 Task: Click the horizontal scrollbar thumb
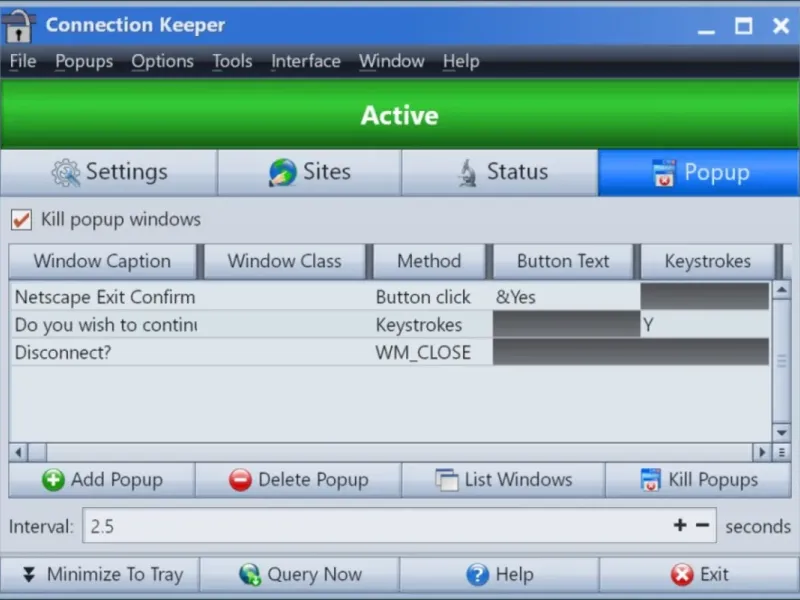(x=37, y=452)
